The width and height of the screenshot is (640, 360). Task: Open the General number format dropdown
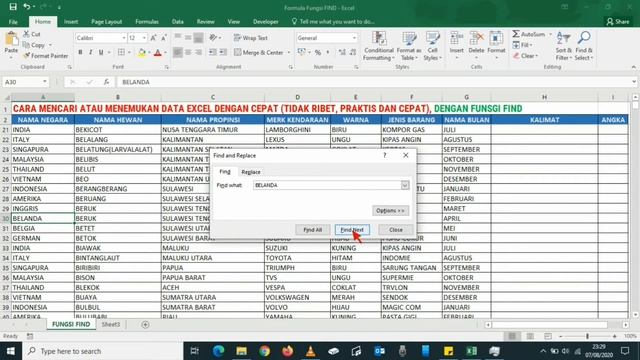pyautogui.click(x=354, y=38)
